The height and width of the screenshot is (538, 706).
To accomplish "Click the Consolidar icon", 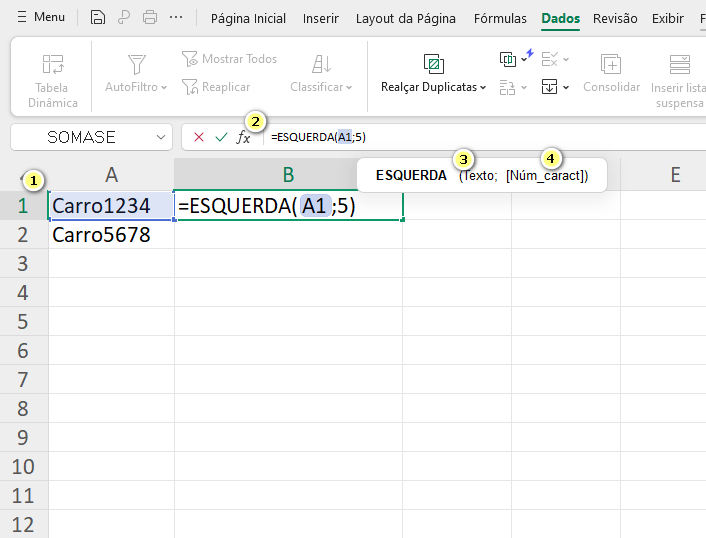I will pos(611,65).
